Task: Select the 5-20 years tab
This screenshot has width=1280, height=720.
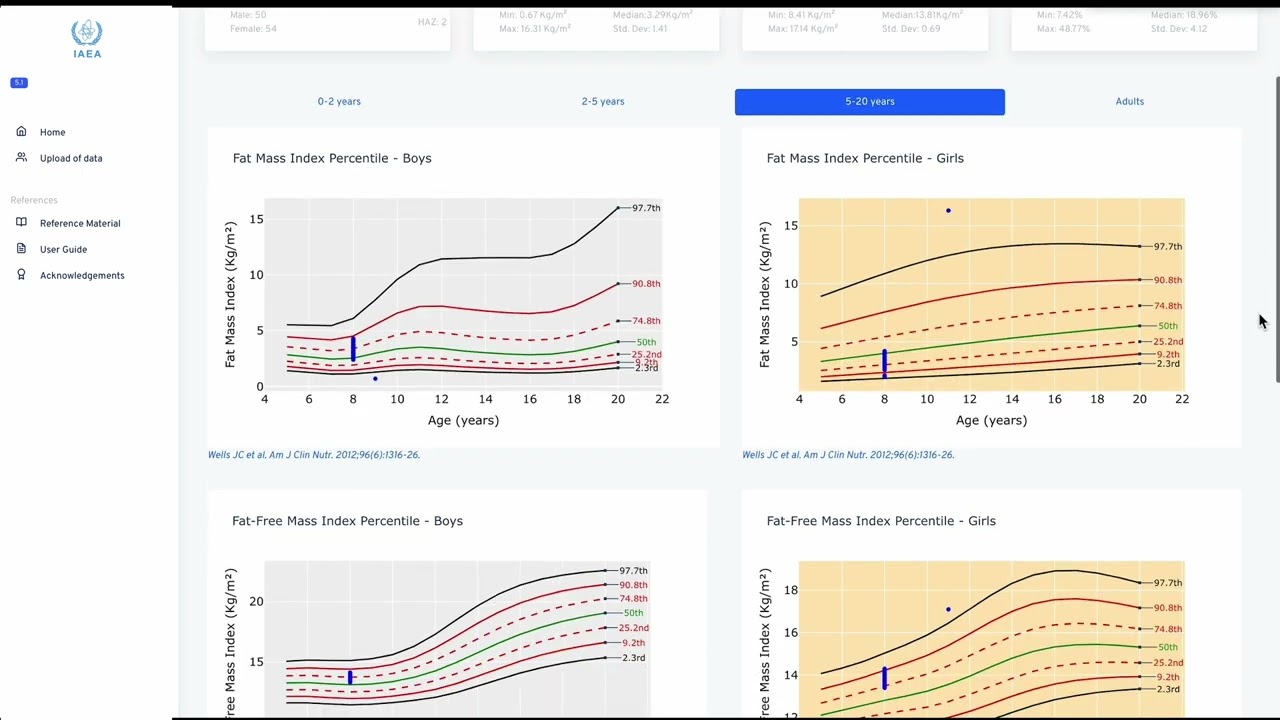Action: [870, 101]
